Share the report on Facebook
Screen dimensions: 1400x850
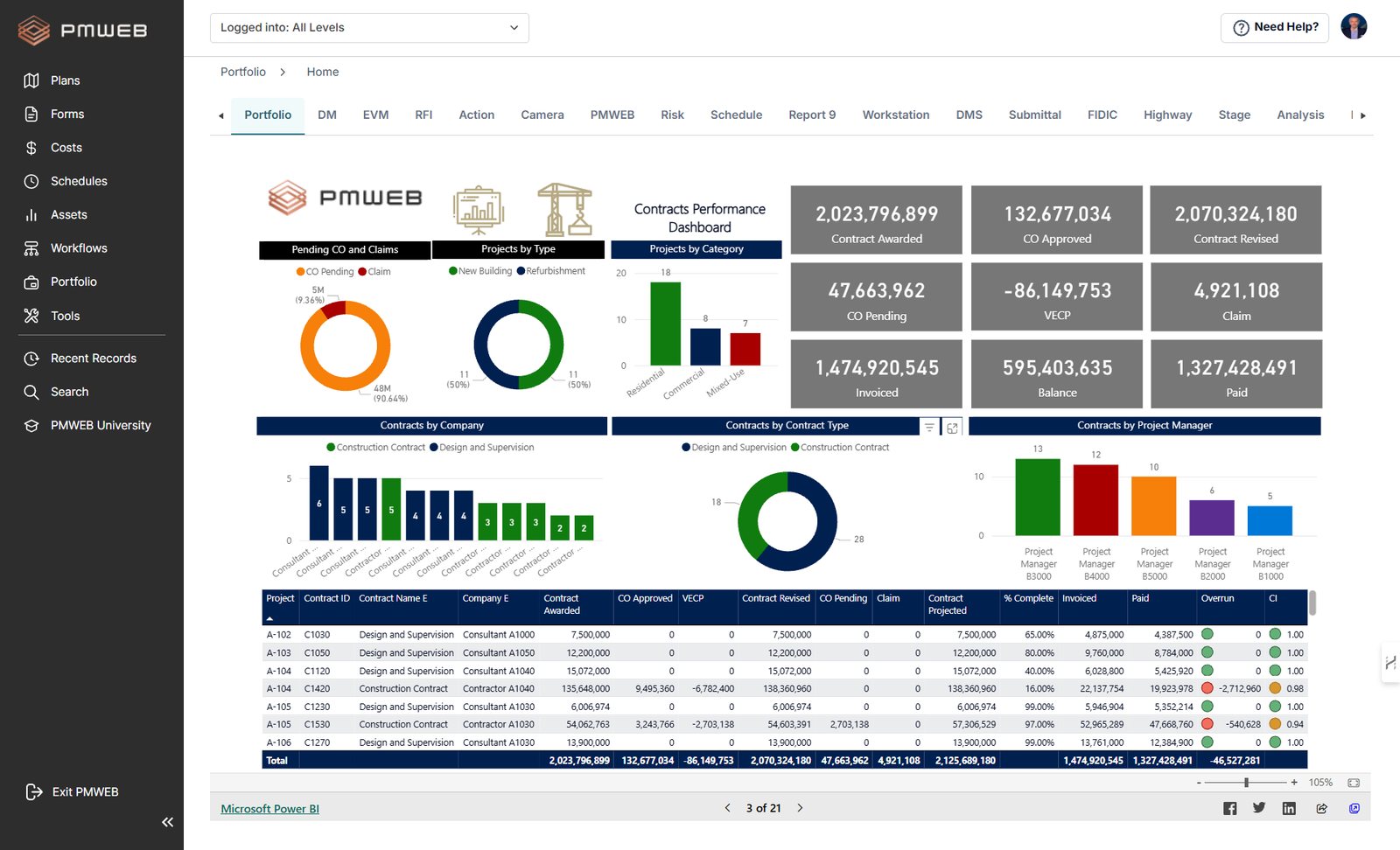[x=1229, y=808]
